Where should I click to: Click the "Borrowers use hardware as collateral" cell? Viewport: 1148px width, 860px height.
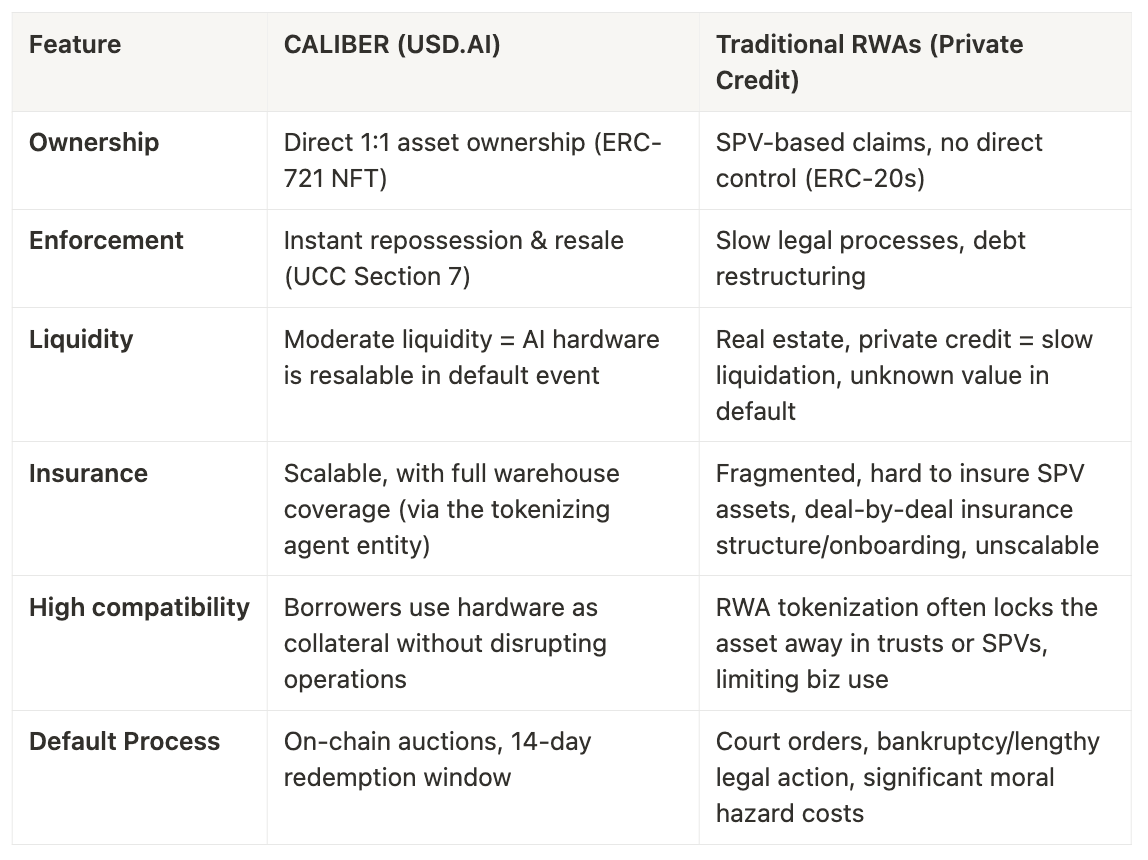[x=445, y=643]
